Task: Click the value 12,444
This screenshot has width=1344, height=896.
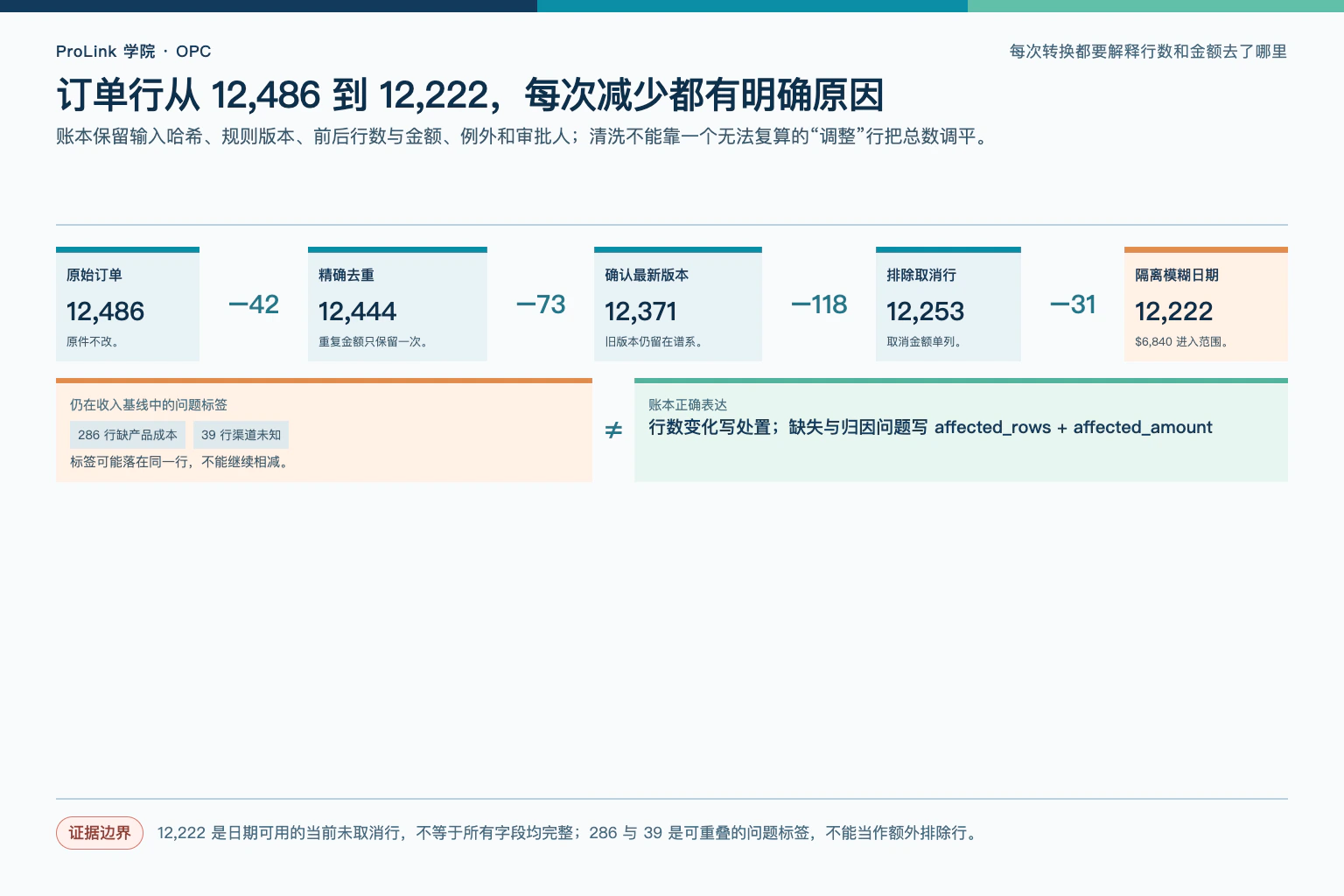Action: (x=358, y=311)
